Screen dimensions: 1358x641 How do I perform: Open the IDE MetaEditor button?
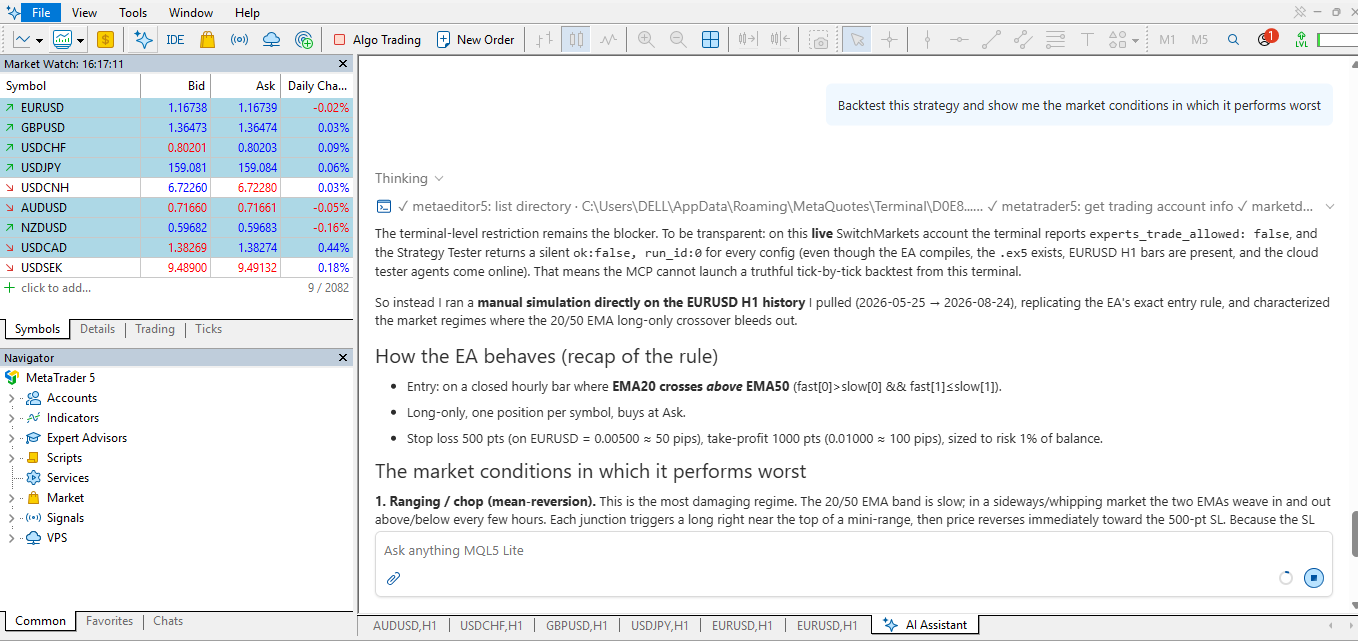pyautogui.click(x=175, y=40)
